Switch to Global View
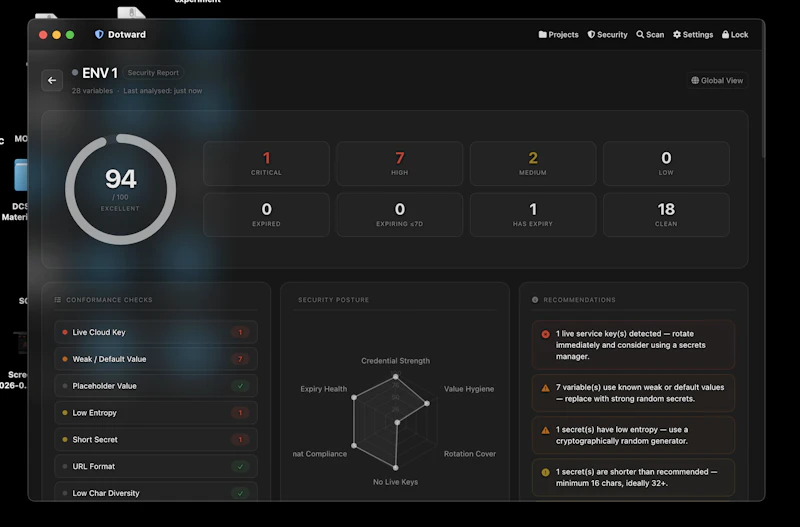 pyautogui.click(x=717, y=81)
